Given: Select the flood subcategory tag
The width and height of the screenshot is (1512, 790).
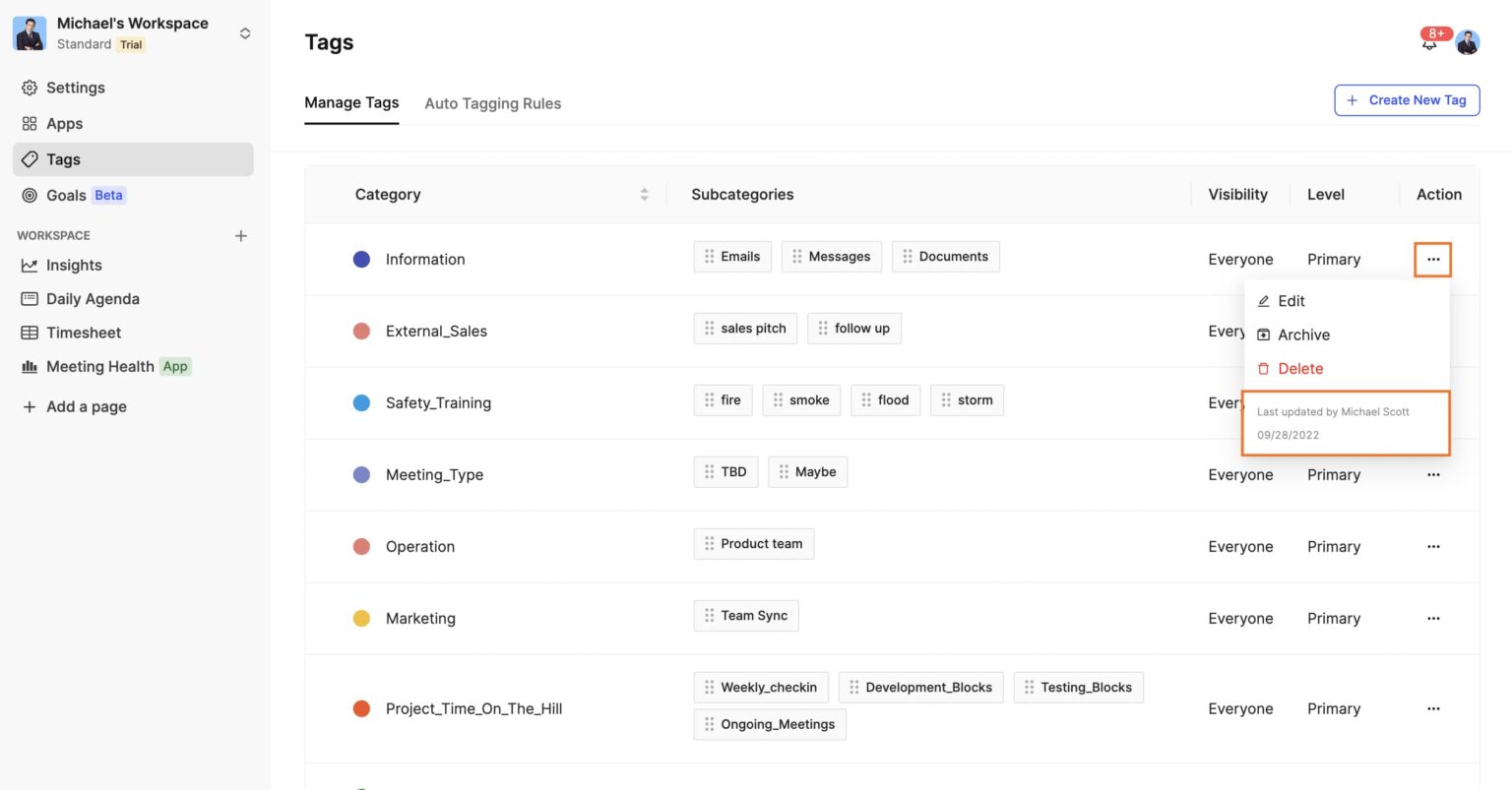Looking at the screenshot, I should click(886, 400).
